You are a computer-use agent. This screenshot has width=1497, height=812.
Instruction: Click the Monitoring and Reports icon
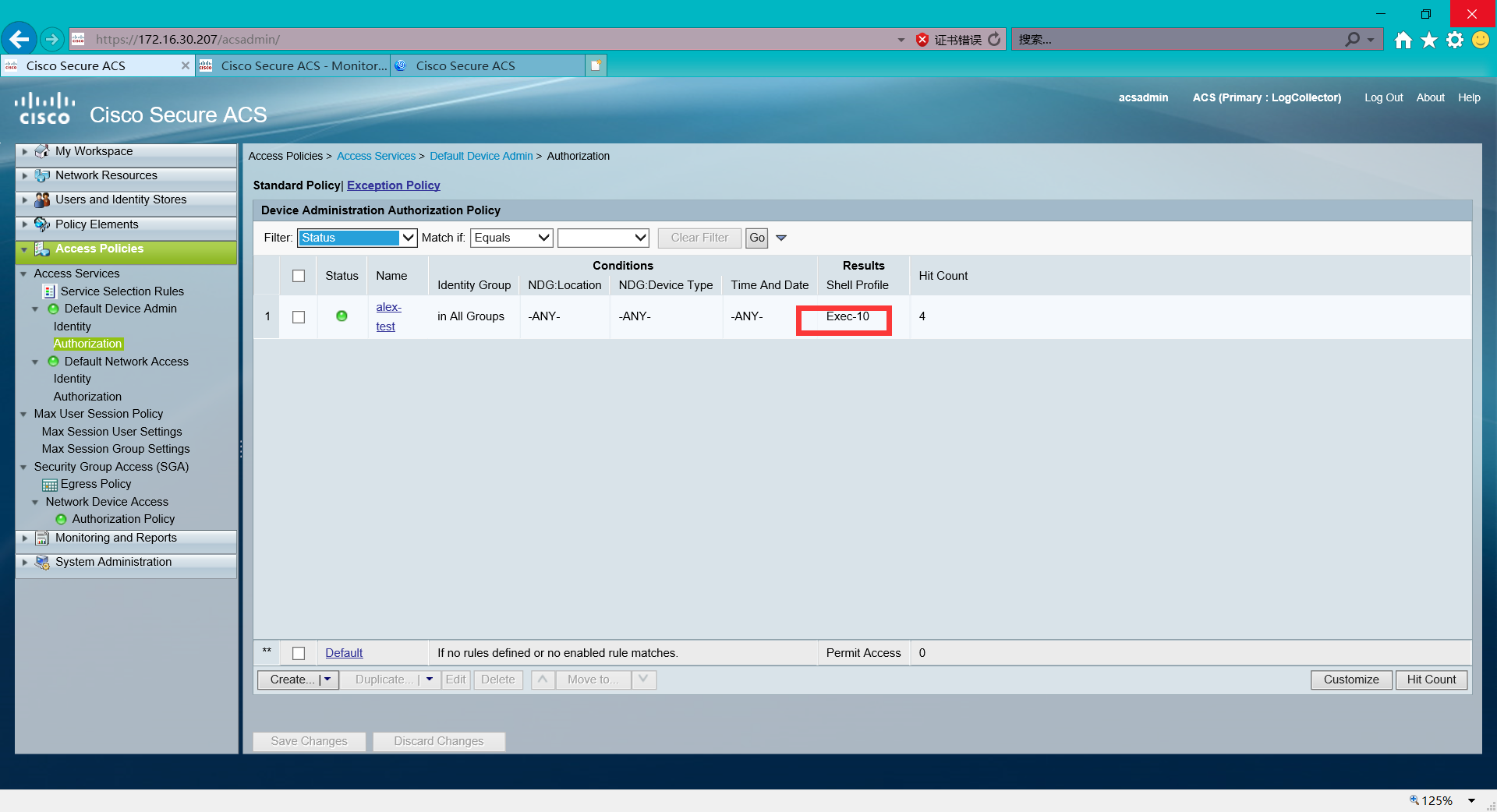click(42, 538)
